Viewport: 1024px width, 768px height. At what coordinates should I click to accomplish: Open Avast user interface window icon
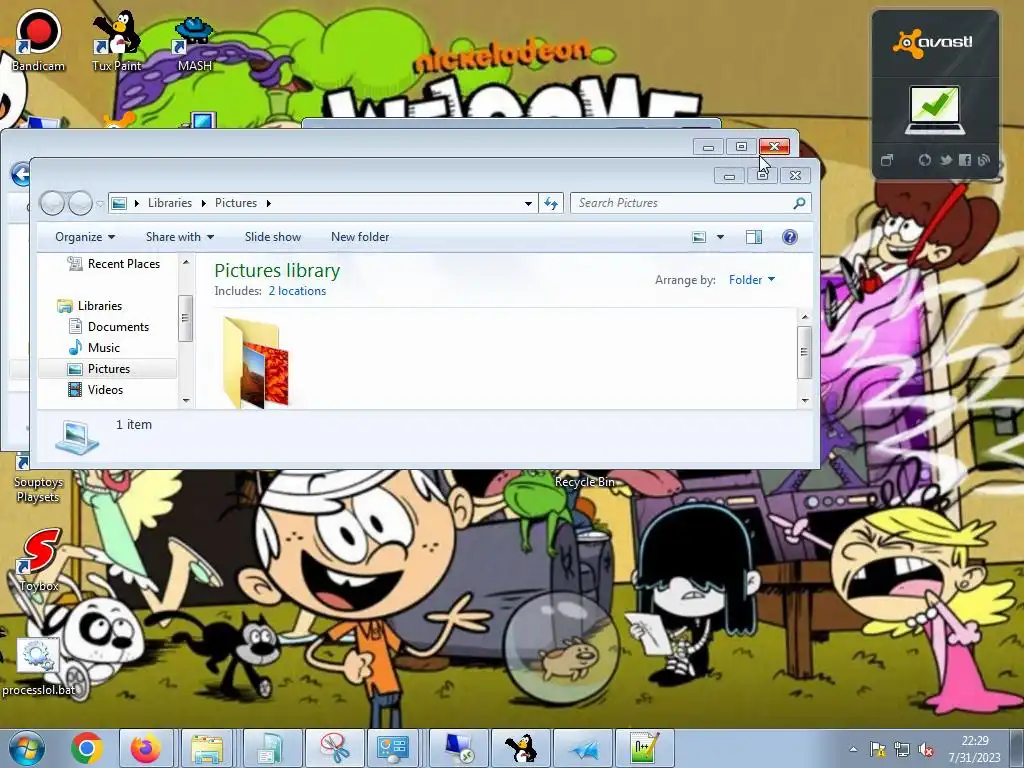(x=886, y=160)
